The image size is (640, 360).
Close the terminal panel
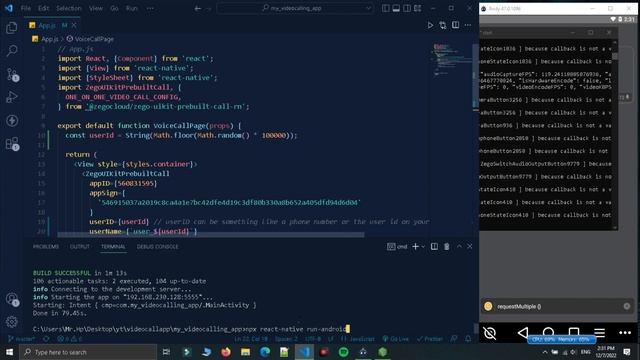click(x=470, y=247)
